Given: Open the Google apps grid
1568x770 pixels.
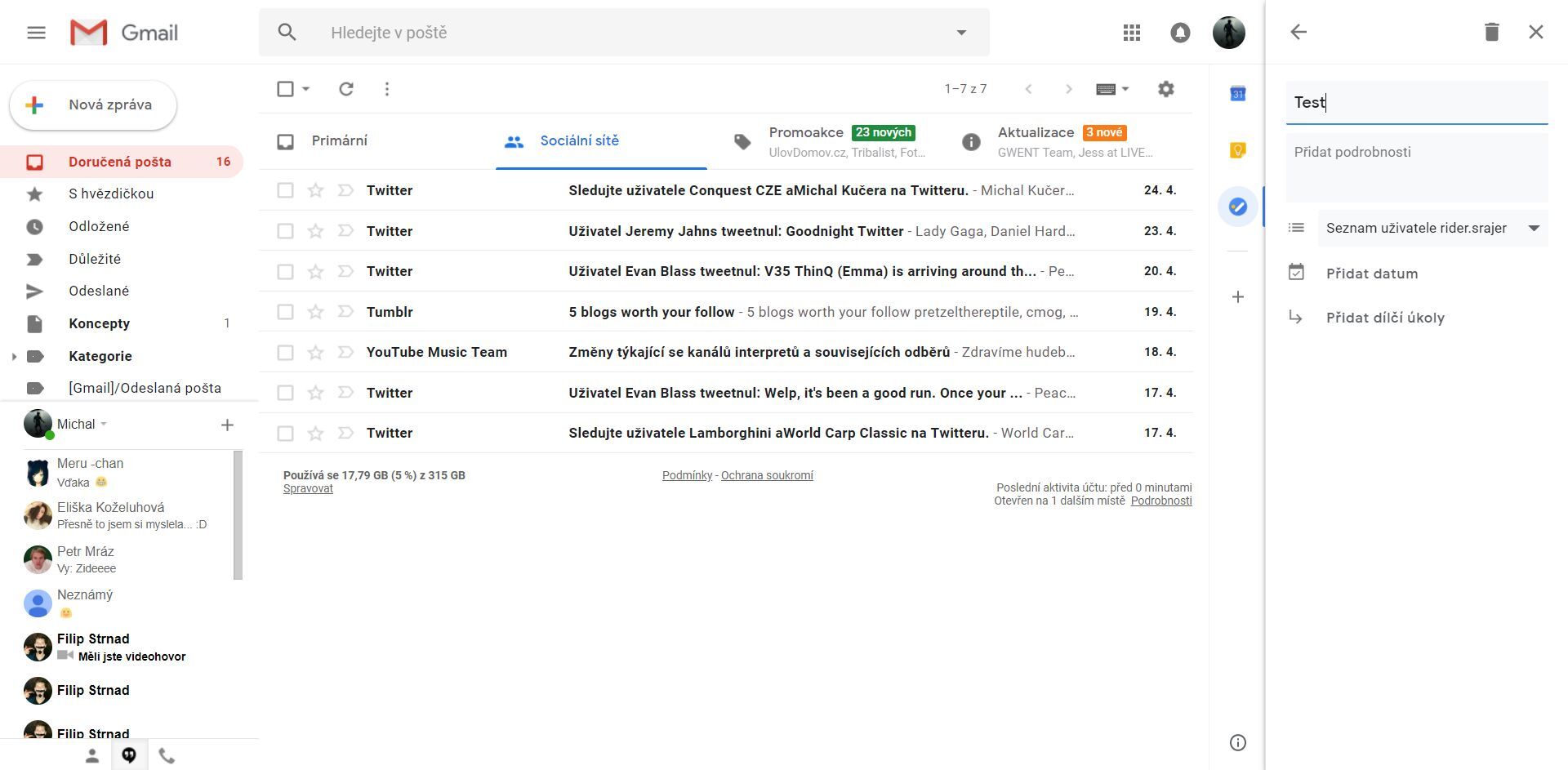Looking at the screenshot, I should click(1131, 32).
